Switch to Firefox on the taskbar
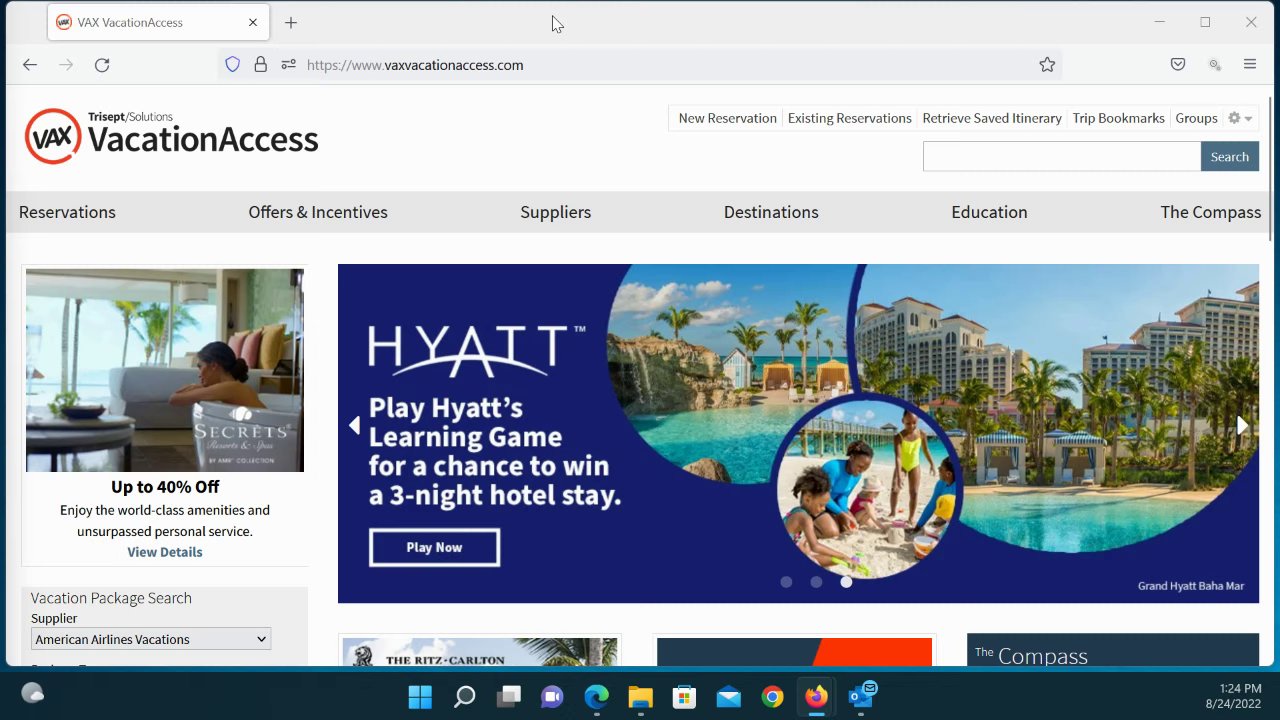The width and height of the screenshot is (1280, 720). point(816,697)
